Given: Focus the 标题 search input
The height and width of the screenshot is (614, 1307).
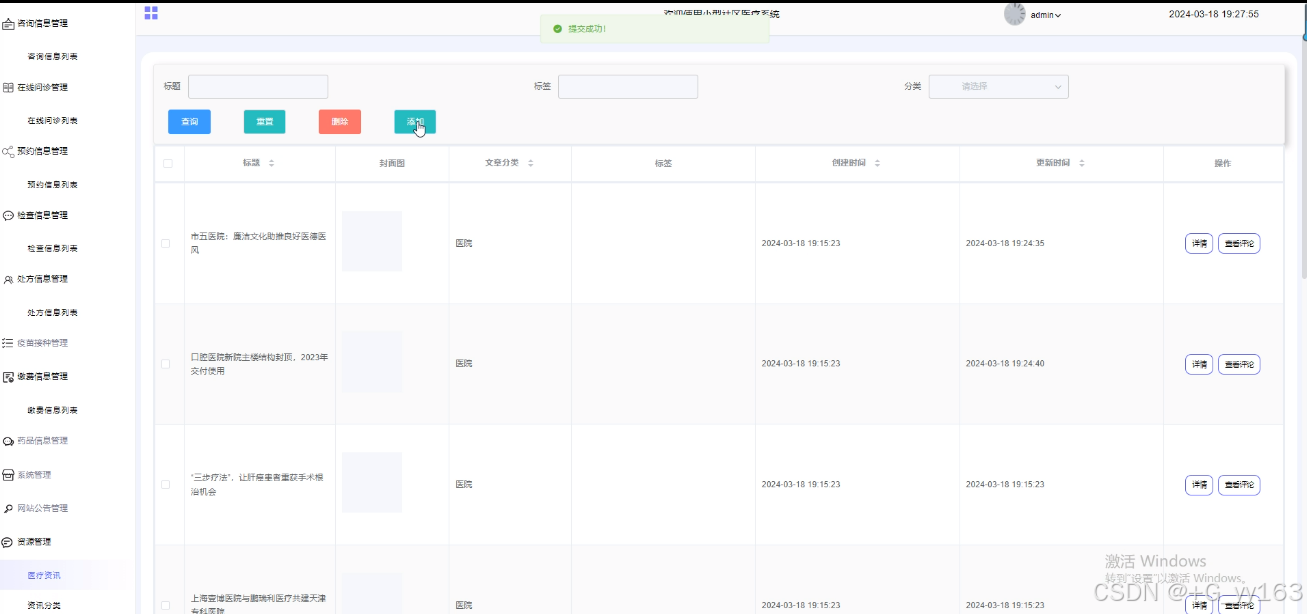Looking at the screenshot, I should pos(258,87).
